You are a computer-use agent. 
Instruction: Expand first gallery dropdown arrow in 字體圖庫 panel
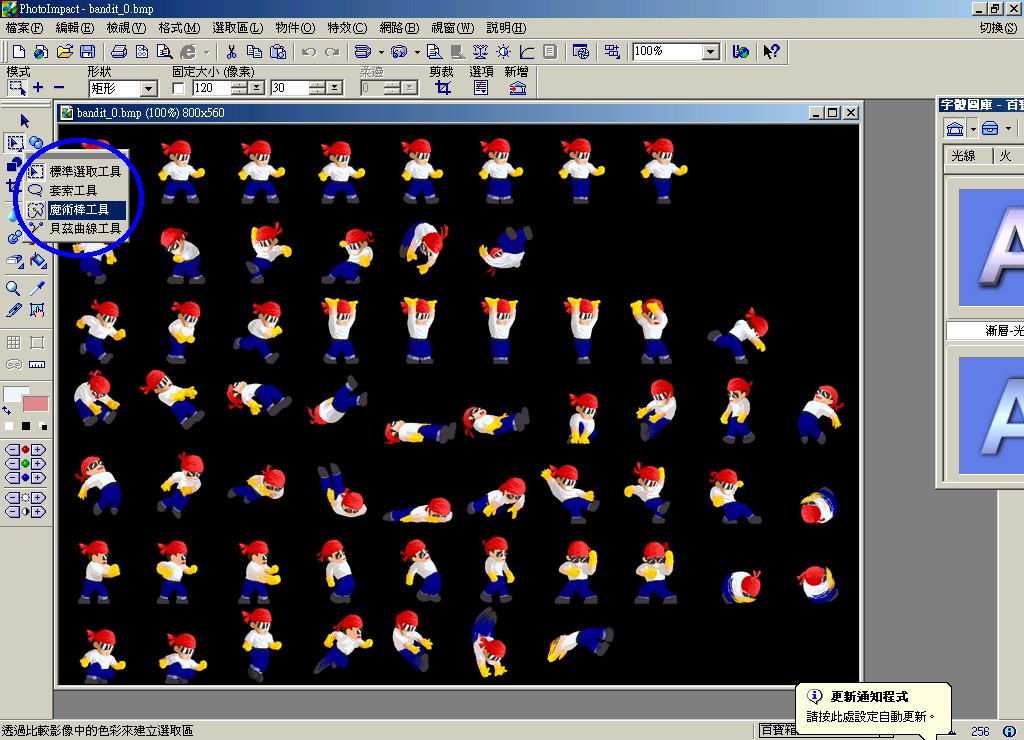[x=973, y=129]
